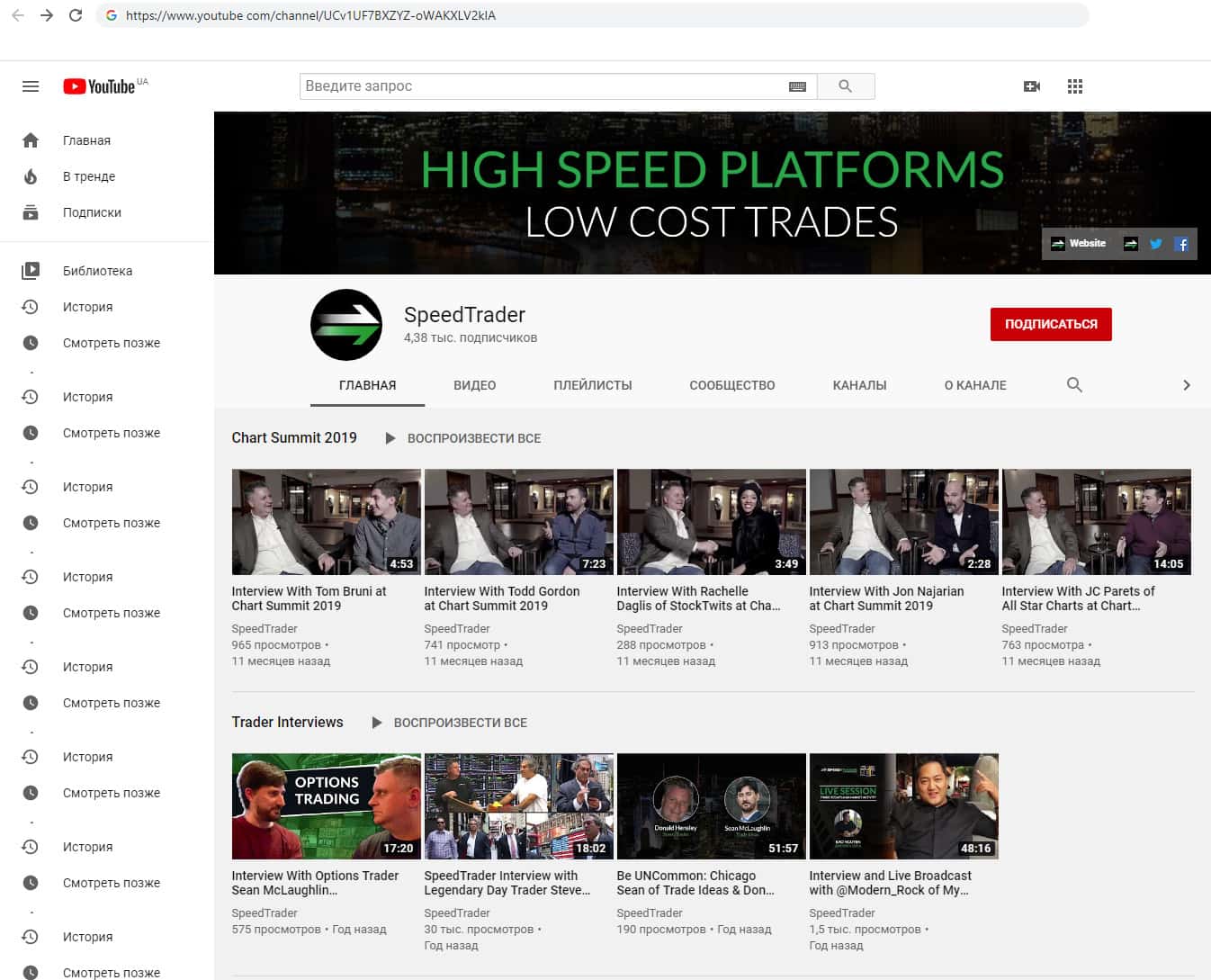Open the Facebook link on banner
This screenshot has width=1211, height=980.
tap(1181, 244)
